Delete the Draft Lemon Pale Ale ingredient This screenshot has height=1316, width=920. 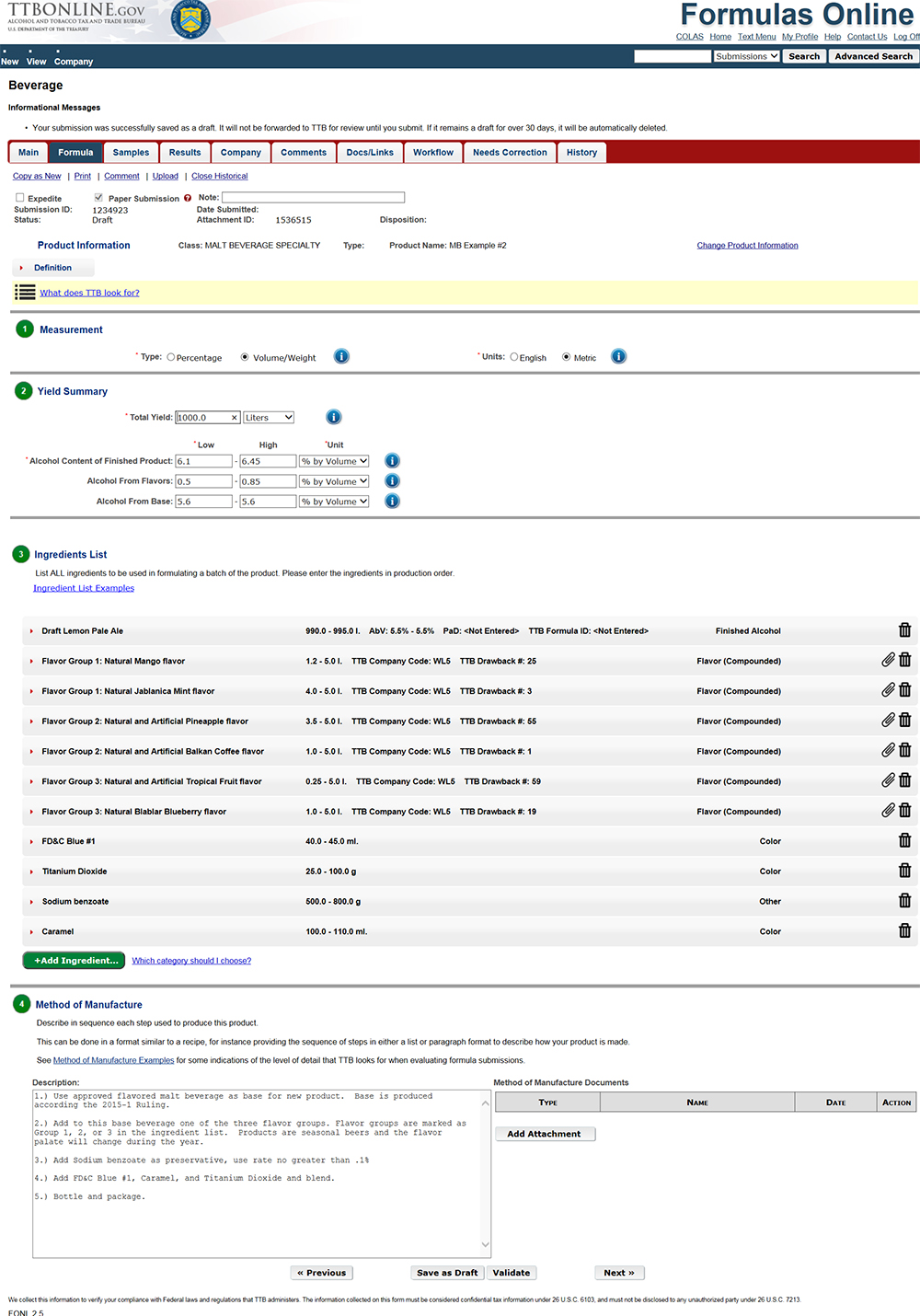[x=904, y=630]
